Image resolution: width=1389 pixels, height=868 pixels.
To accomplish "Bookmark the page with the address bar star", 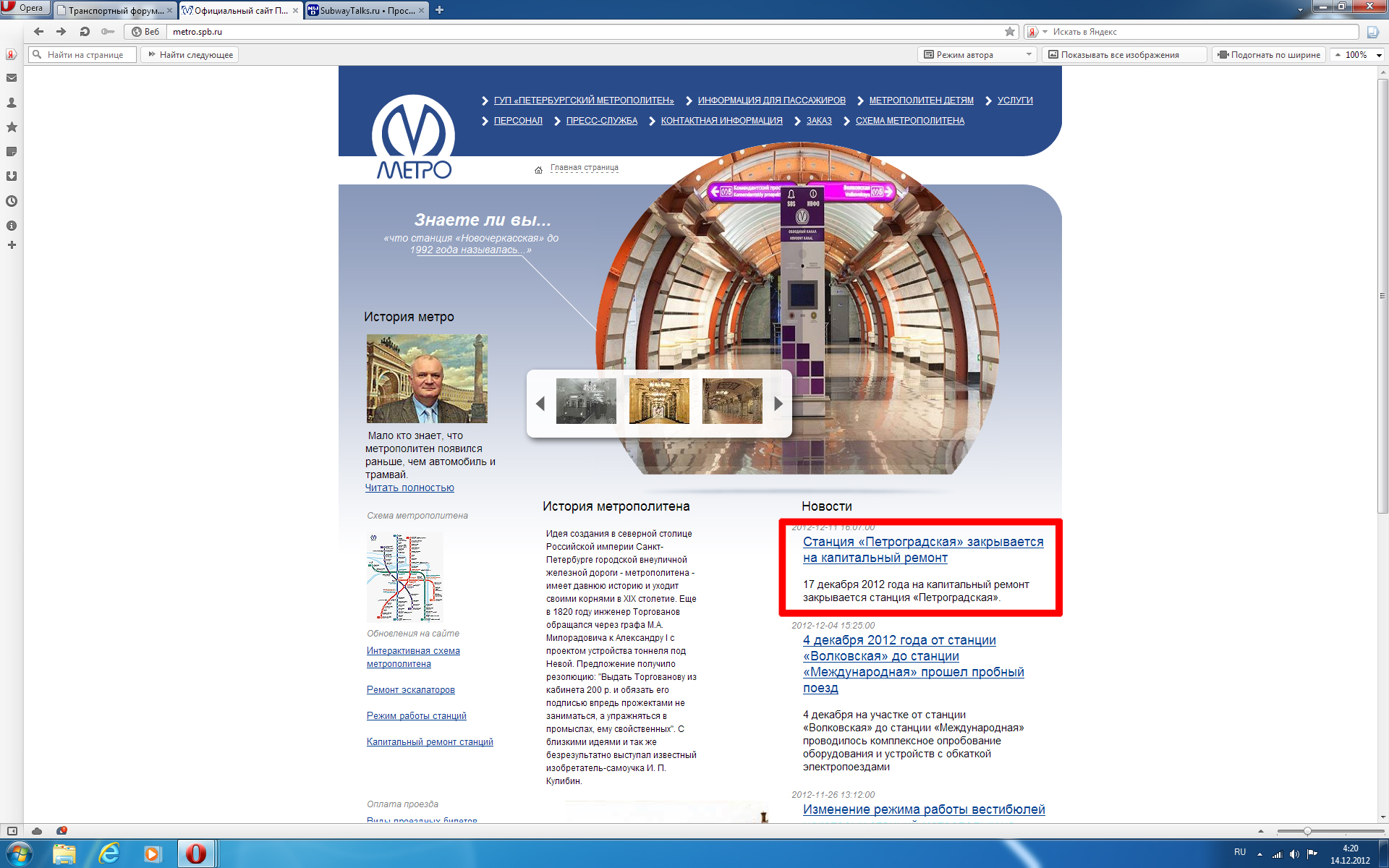I will [x=1010, y=32].
